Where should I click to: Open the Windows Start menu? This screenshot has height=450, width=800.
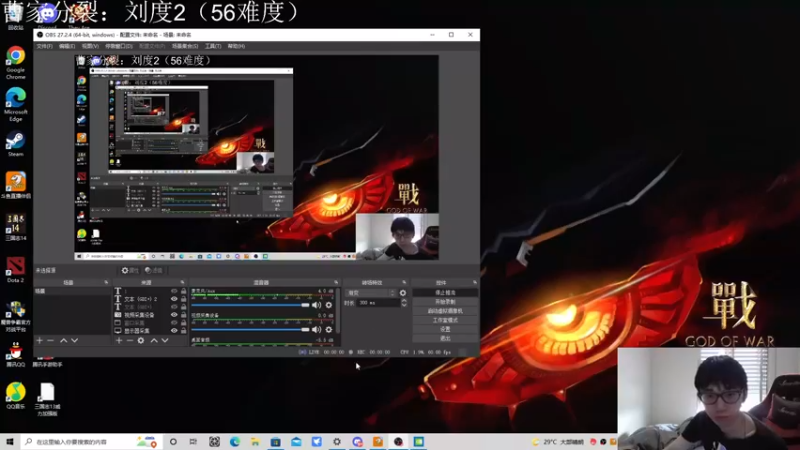tap(10, 442)
